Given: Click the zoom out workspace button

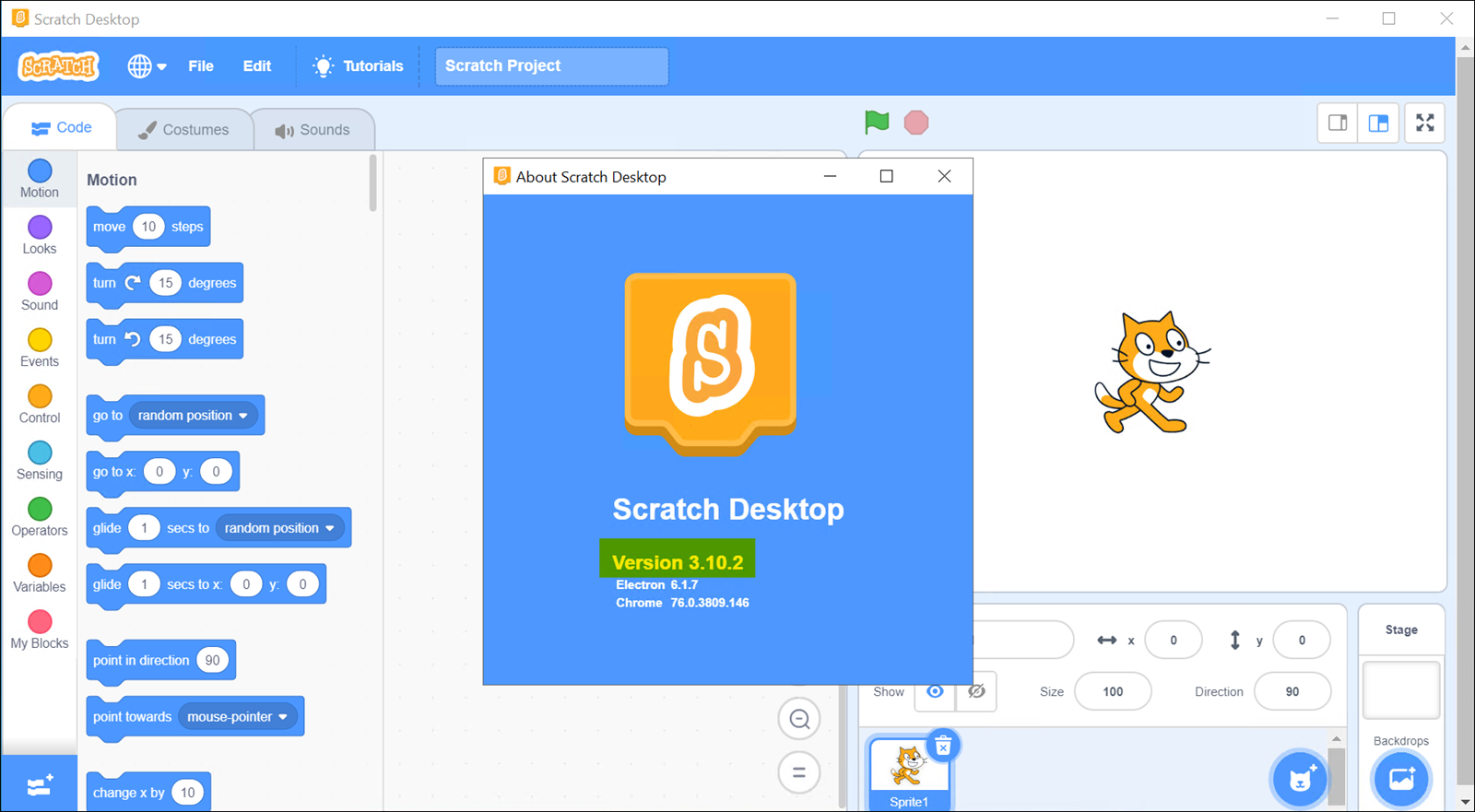Looking at the screenshot, I should (x=799, y=719).
